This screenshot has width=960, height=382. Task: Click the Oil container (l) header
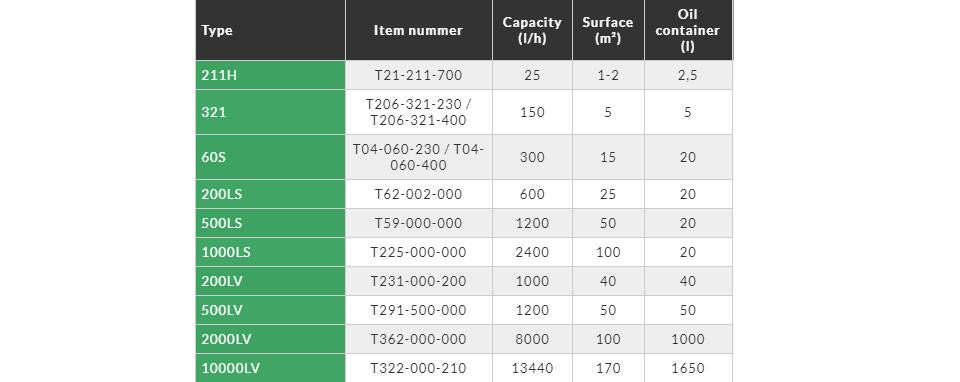[x=688, y=30]
